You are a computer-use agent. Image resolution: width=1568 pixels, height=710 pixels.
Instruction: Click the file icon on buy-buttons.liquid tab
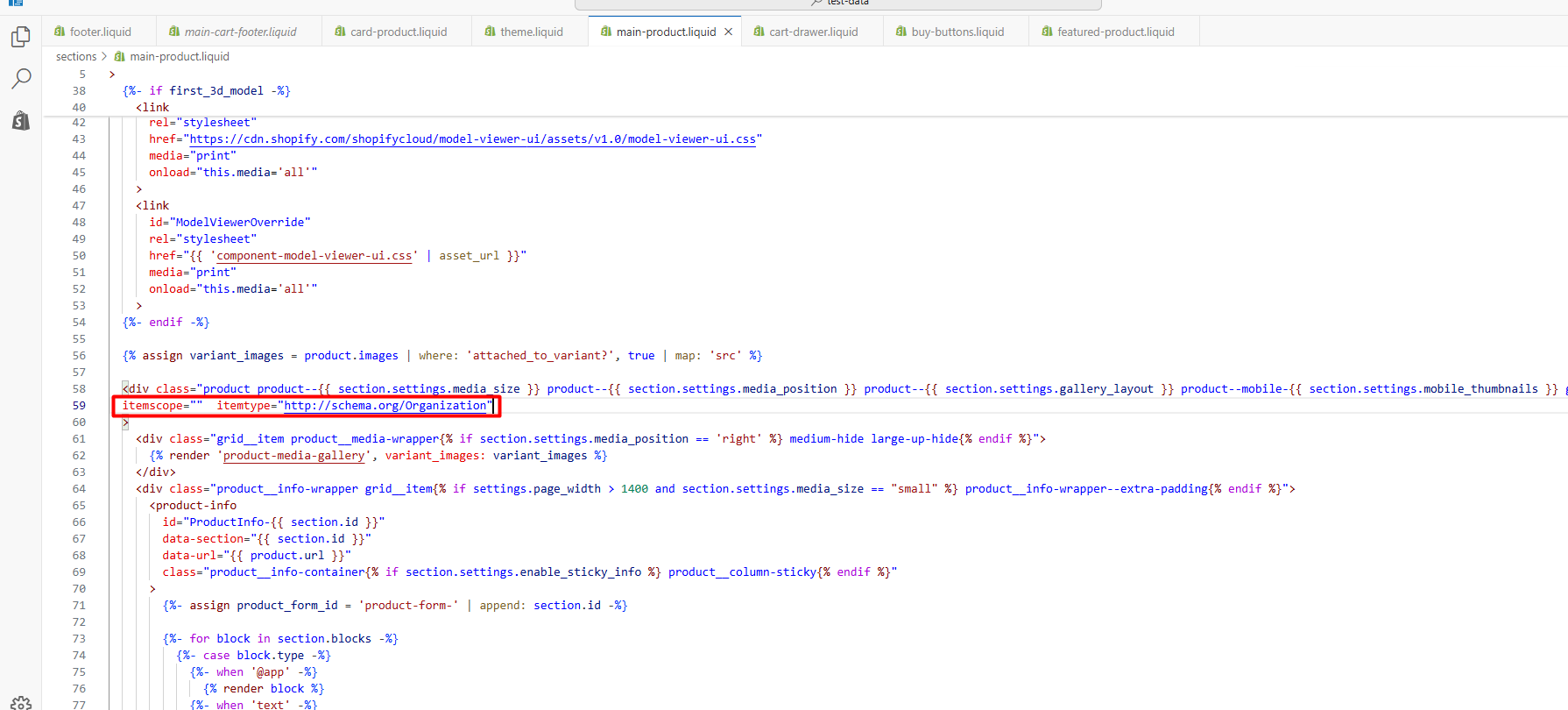(901, 32)
